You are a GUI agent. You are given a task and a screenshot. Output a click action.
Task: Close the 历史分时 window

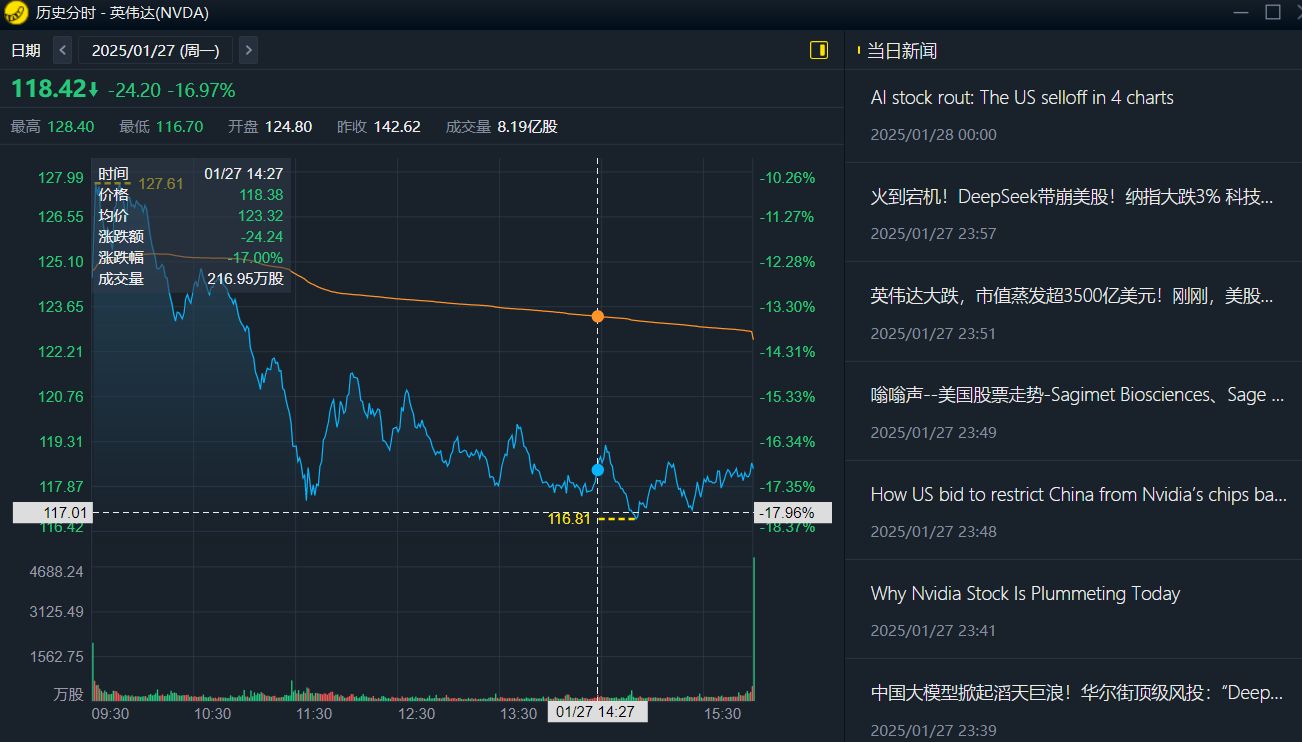coord(1297,13)
